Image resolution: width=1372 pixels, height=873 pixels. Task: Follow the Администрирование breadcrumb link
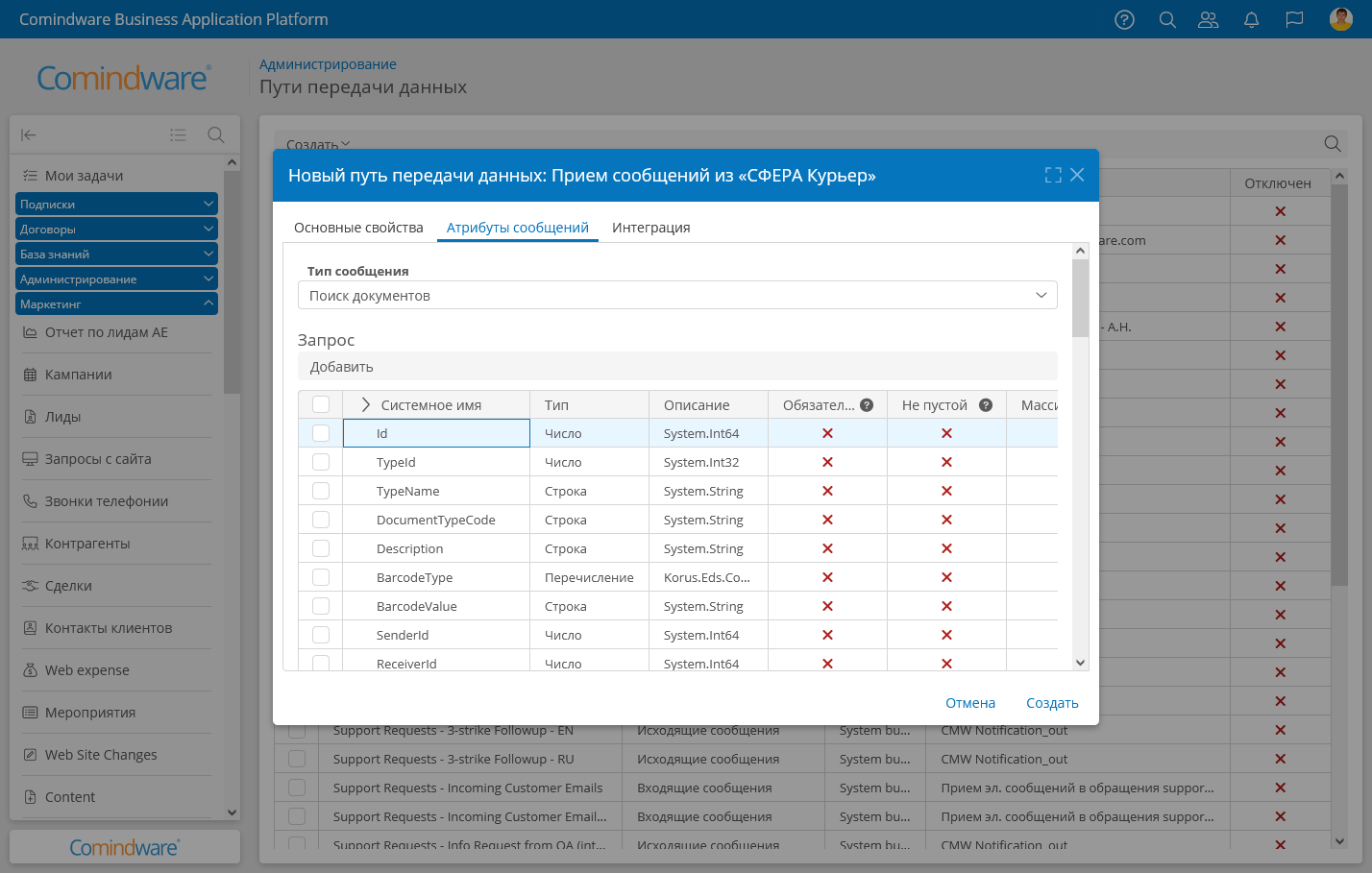(x=328, y=64)
